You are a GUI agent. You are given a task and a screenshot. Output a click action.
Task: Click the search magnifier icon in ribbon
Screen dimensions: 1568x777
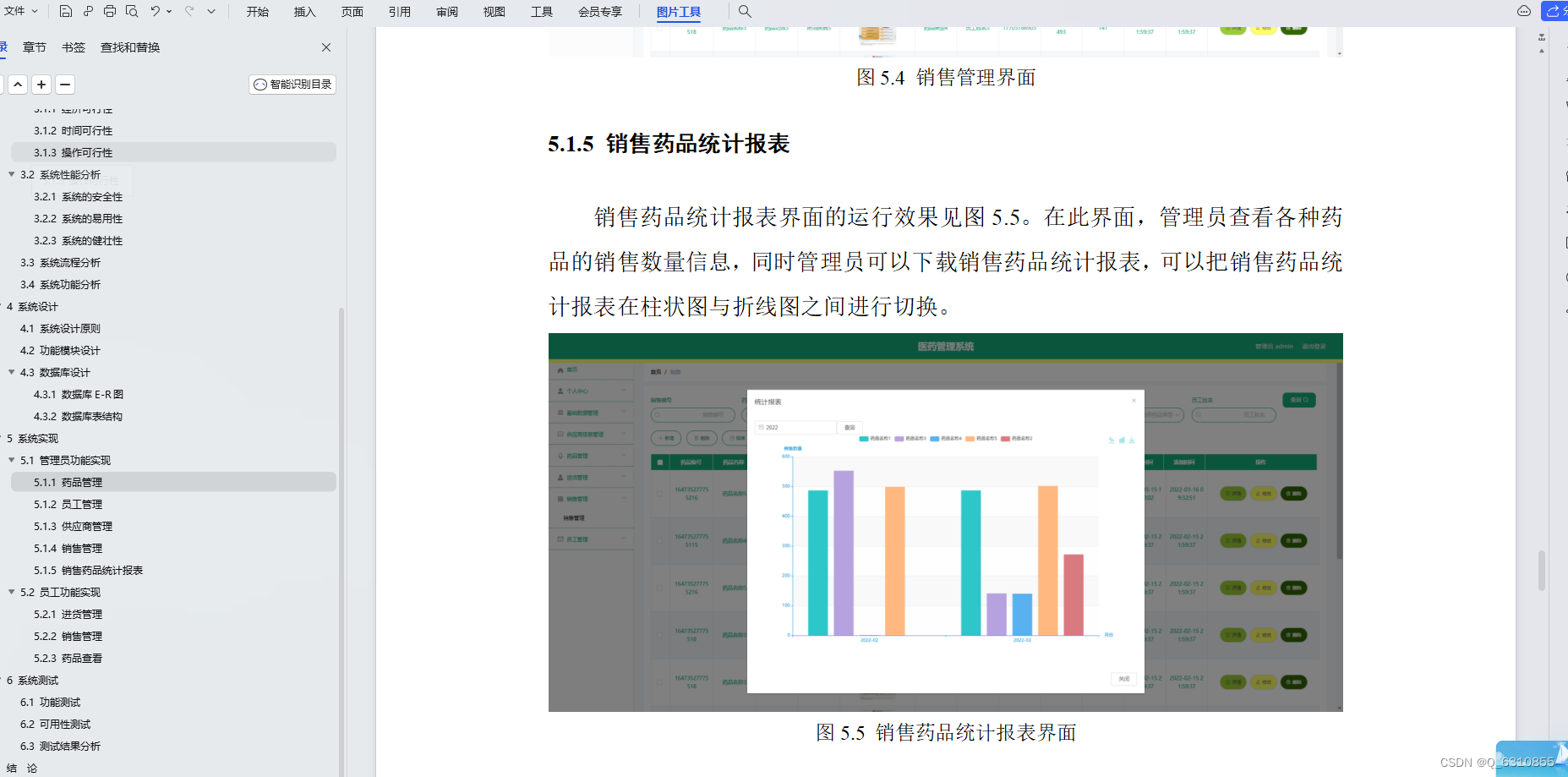pyautogui.click(x=745, y=11)
